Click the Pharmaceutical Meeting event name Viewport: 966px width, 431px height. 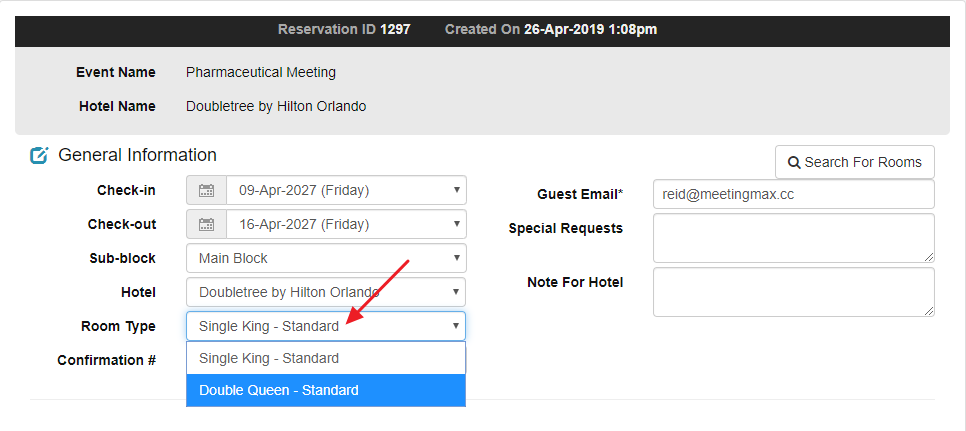pyautogui.click(x=261, y=72)
